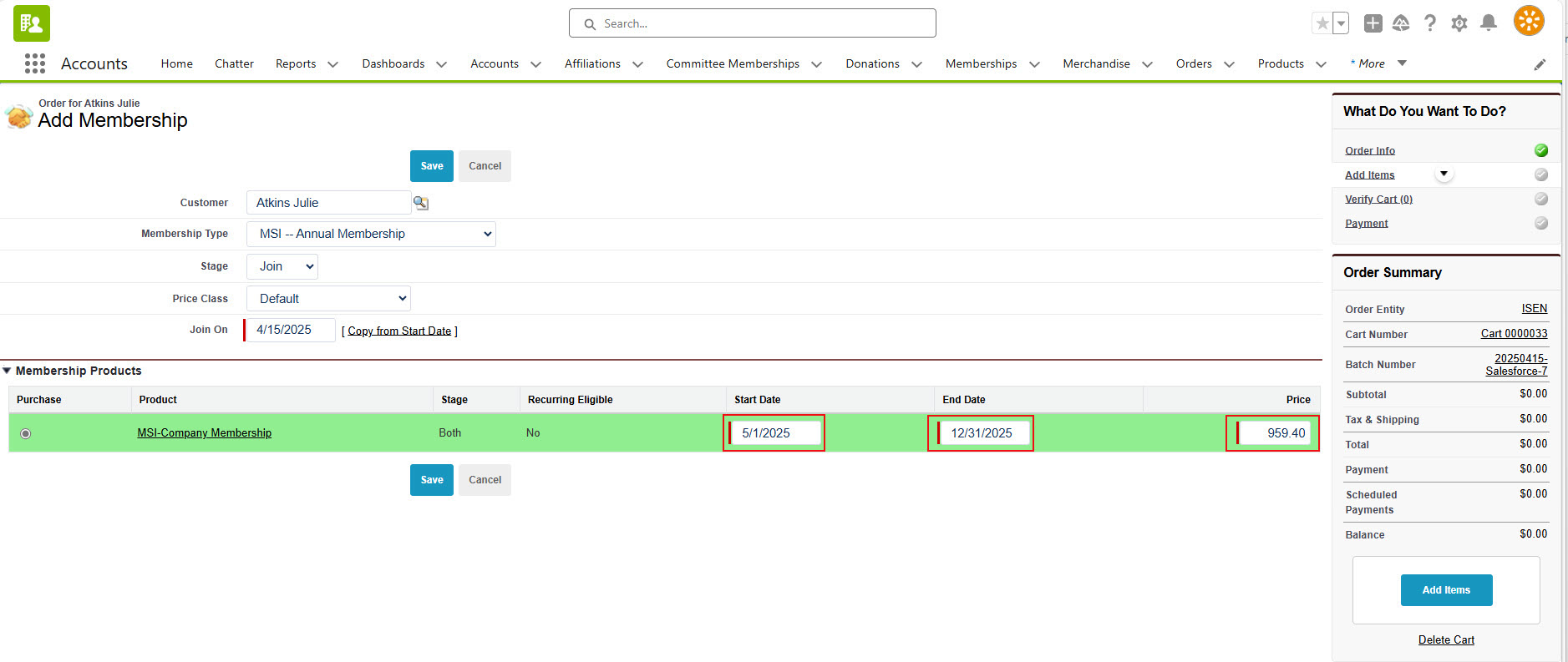Click the Copy from Start Date link
The width and height of the screenshot is (1568, 662).
399,331
